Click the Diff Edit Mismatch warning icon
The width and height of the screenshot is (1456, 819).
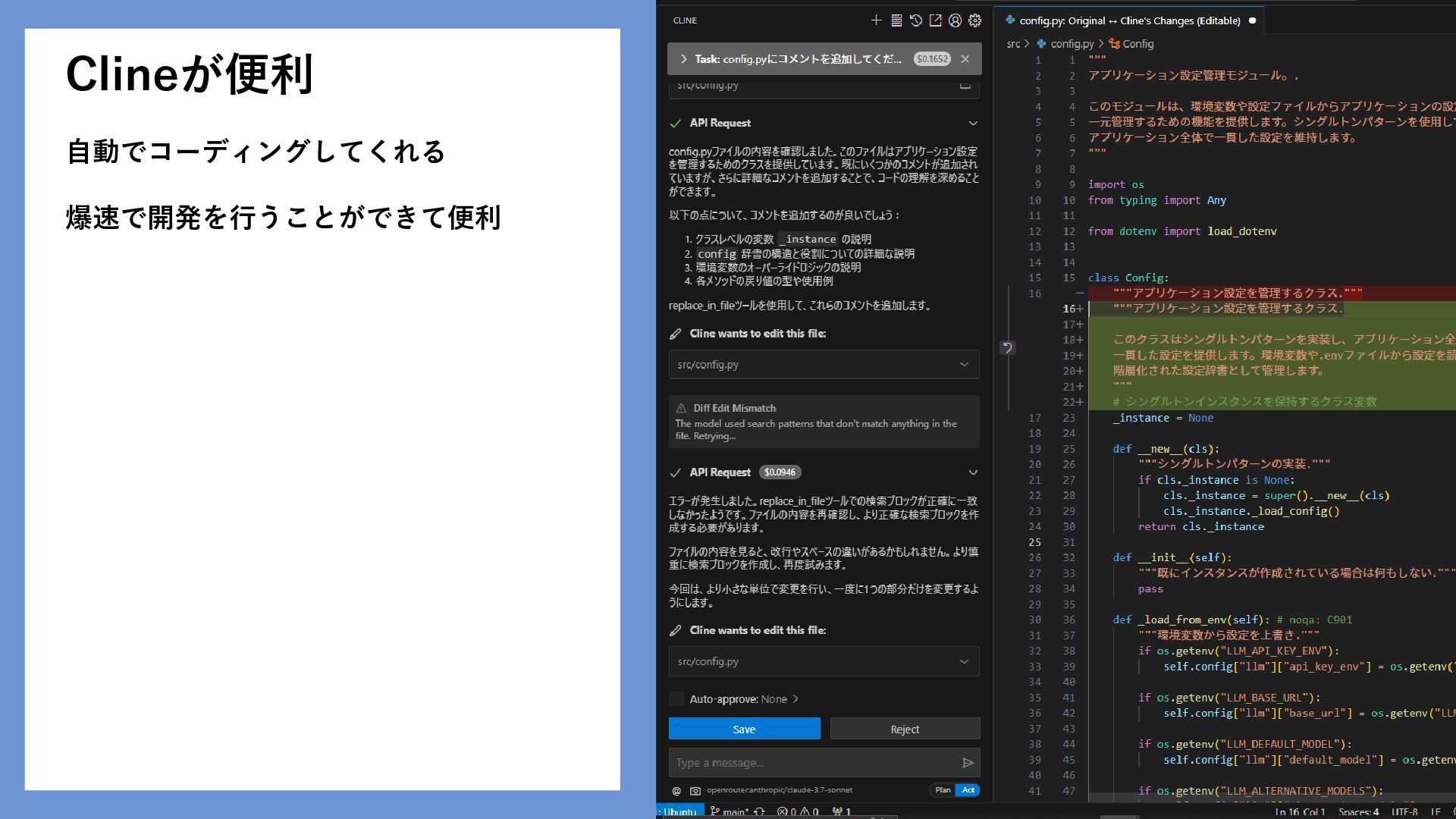681,408
